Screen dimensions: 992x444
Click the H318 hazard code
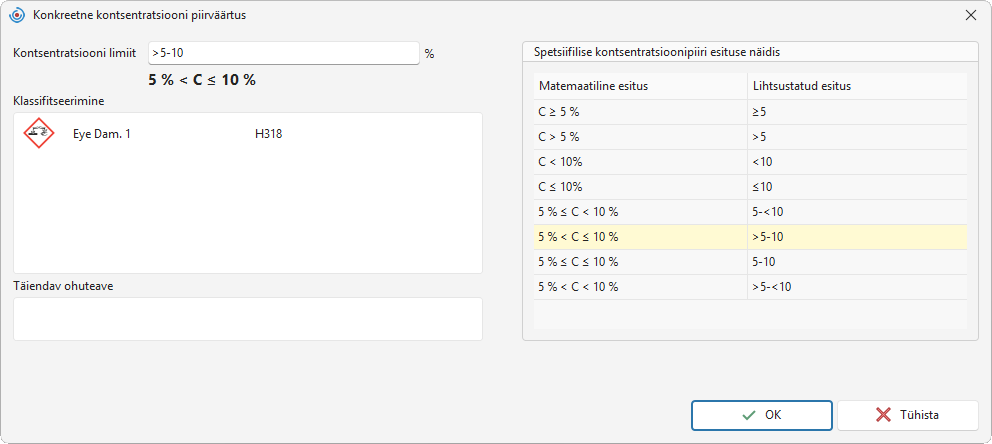[268, 133]
